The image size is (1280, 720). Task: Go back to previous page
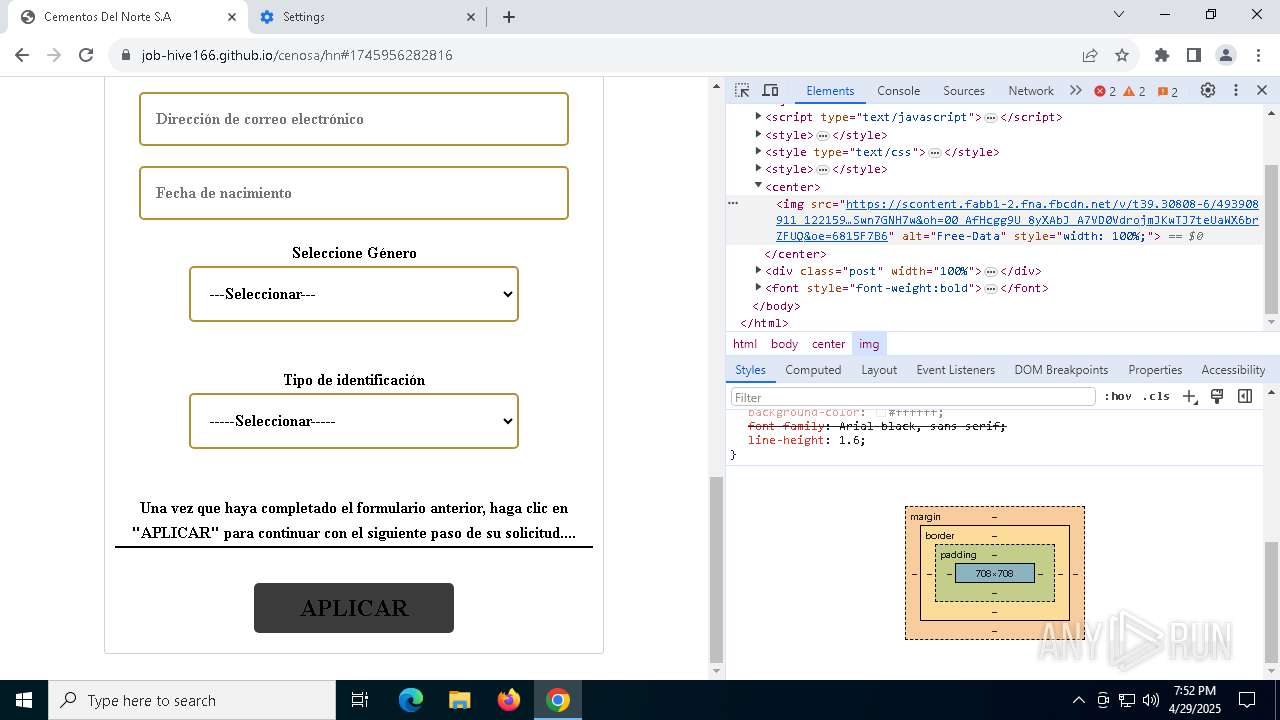click(x=22, y=55)
